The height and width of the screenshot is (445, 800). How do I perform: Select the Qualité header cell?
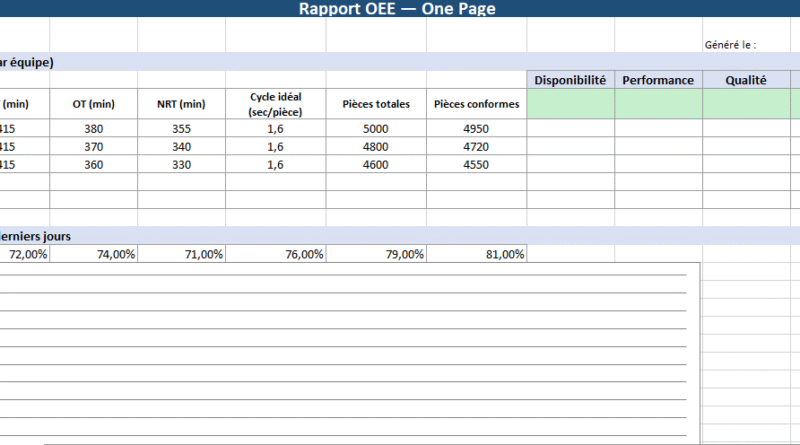[746, 80]
